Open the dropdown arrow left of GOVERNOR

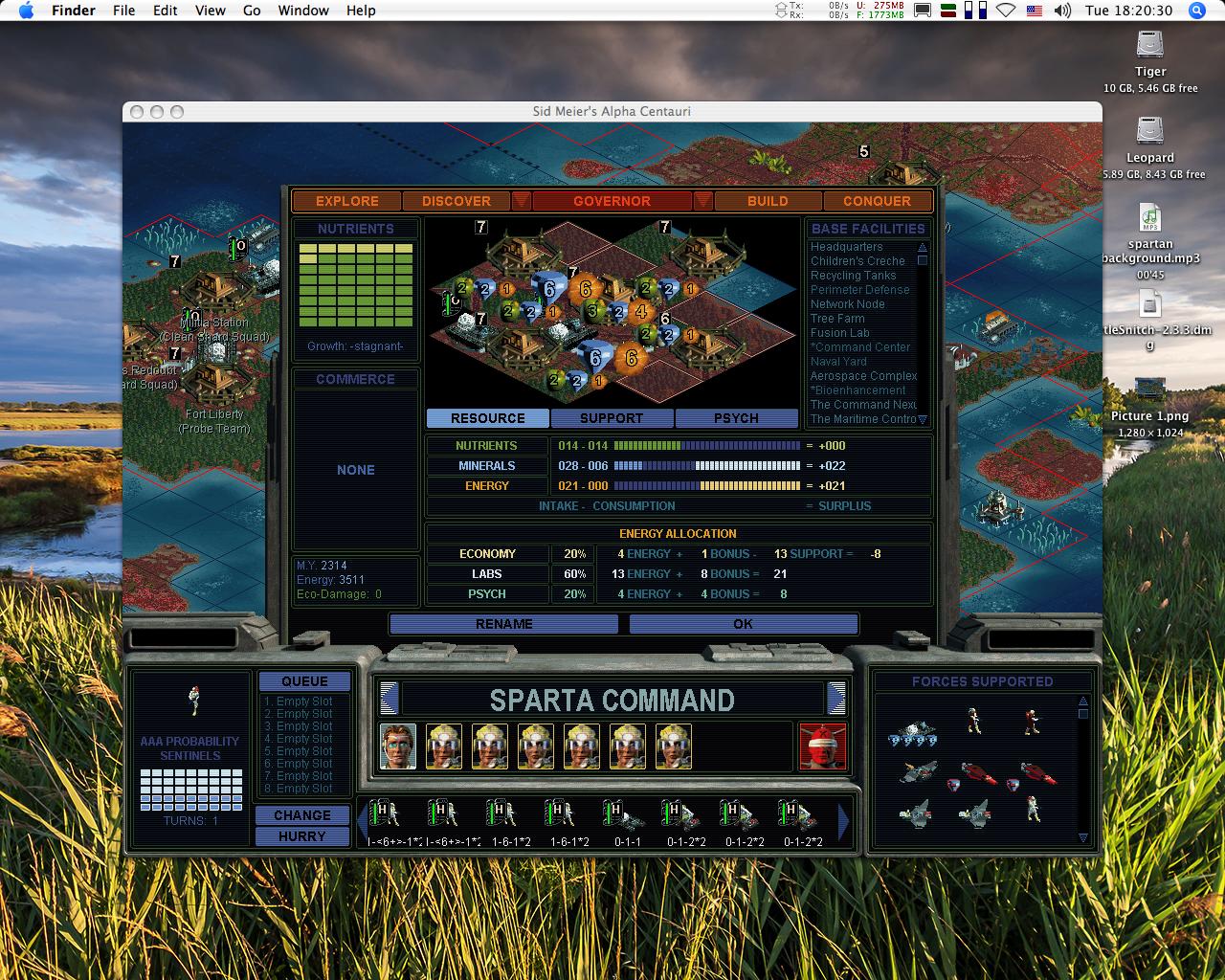point(521,201)
